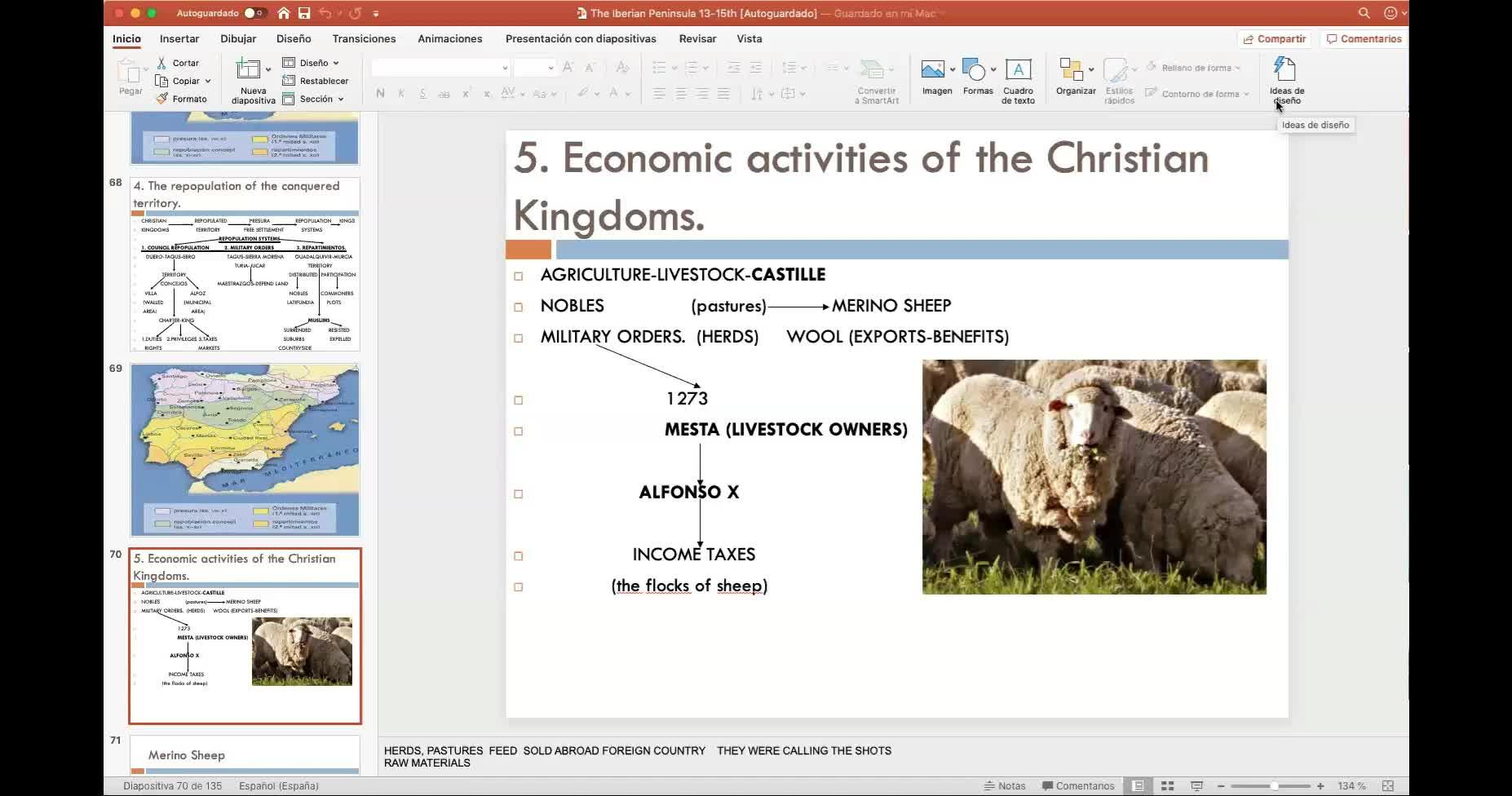This screenshot has height=796, width=1512.
Task: Click the fit slide to window icon
Action: (x=1387, y=785)
